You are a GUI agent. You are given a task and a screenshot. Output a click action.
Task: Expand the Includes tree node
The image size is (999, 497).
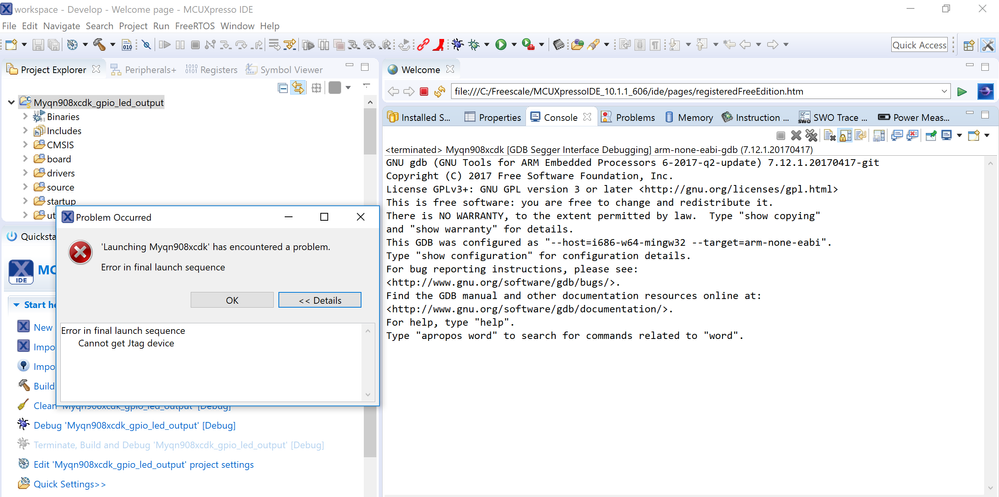pos(25,131)
